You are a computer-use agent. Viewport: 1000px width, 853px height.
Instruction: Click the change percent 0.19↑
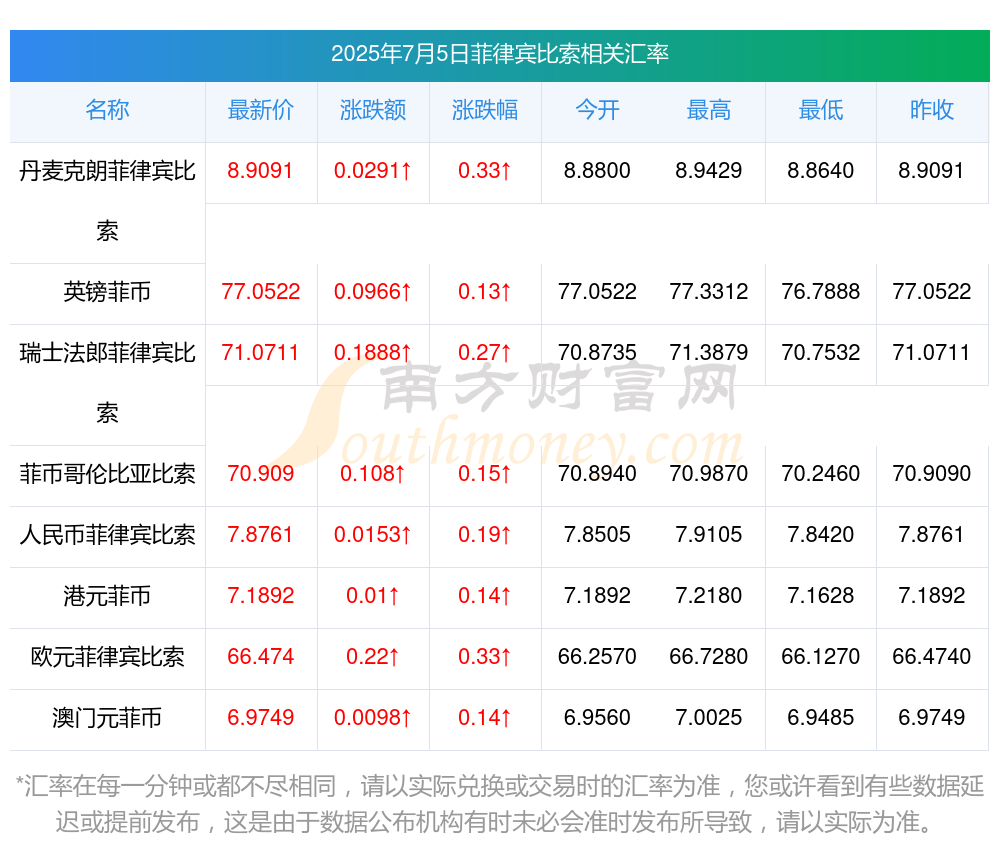coord(485,534)
